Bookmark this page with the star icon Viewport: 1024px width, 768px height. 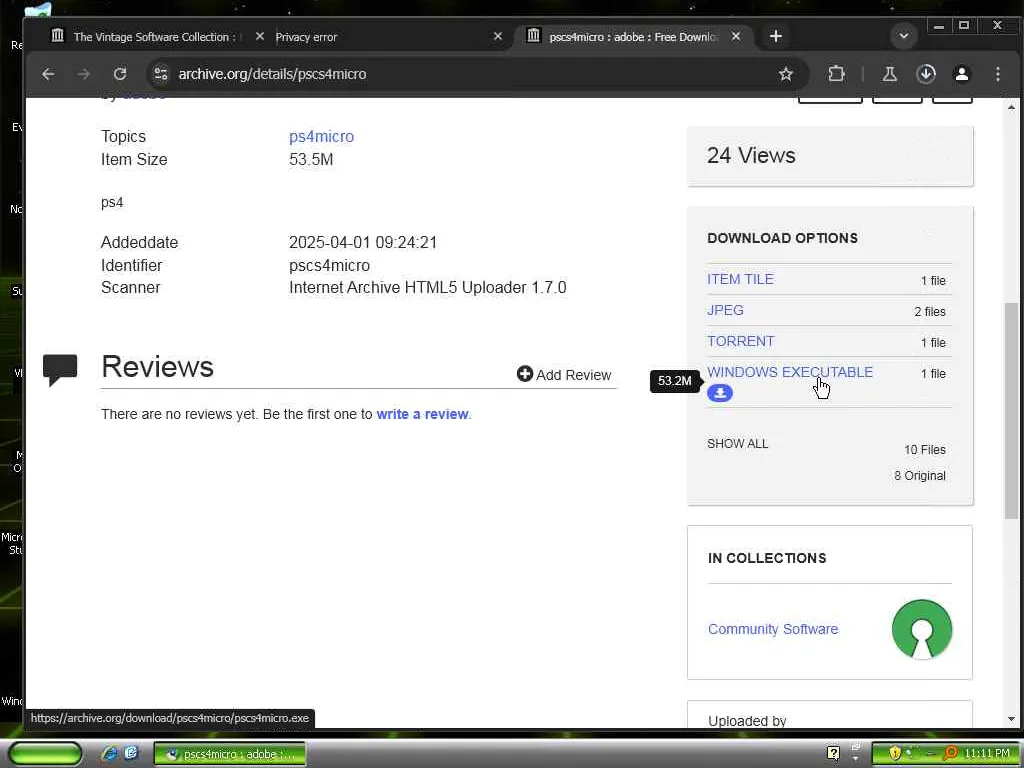(786, 74)
